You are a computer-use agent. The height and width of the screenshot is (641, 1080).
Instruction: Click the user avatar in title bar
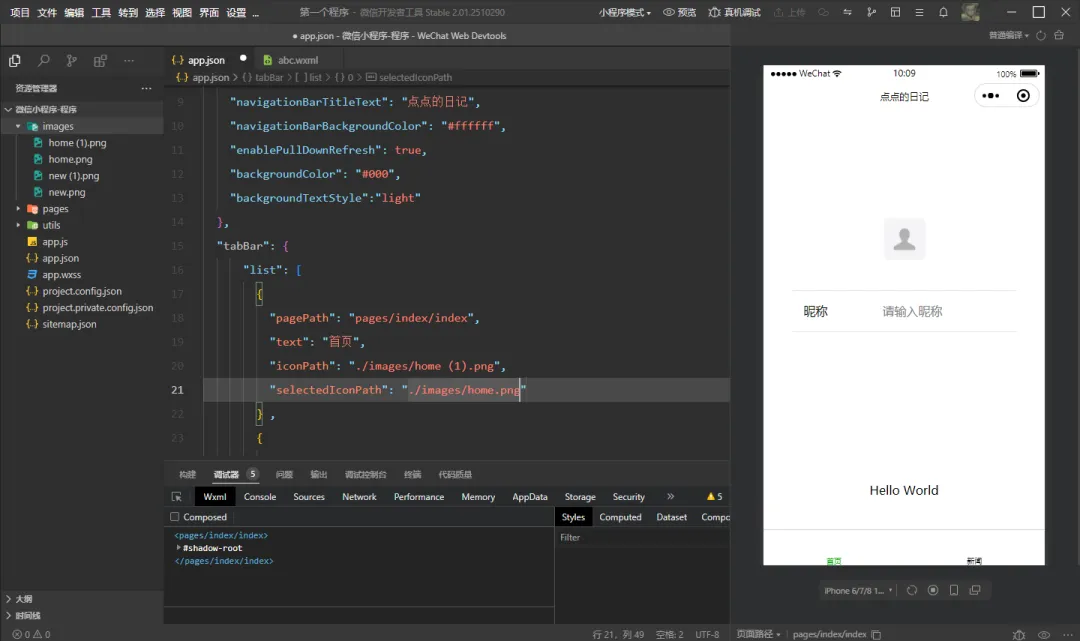point(970,12)
